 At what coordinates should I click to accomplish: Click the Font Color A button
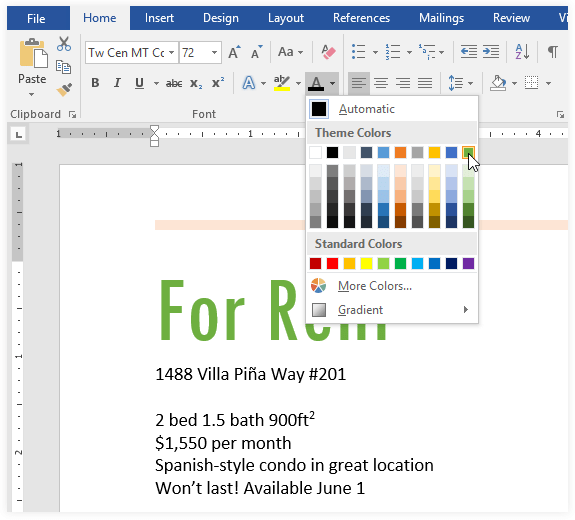316,83
